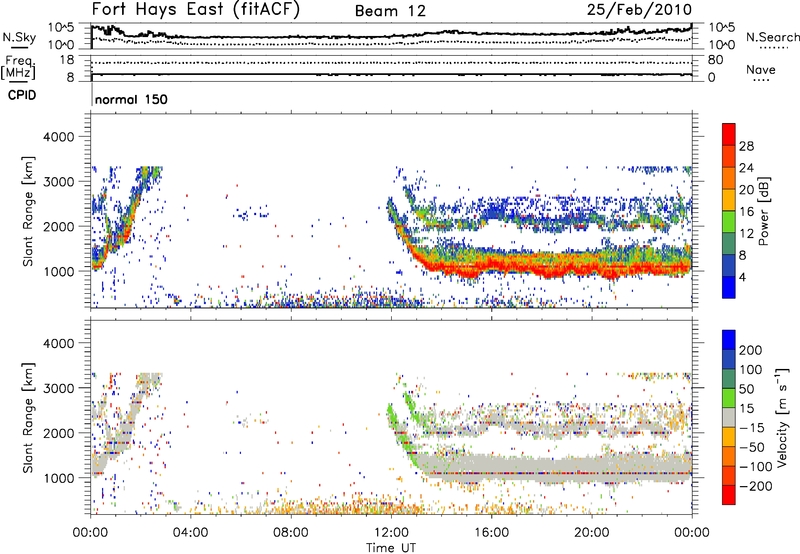Click the "24" label on Power scale
This screenshot has height=554, width=800.
click(x=746, y=168)
